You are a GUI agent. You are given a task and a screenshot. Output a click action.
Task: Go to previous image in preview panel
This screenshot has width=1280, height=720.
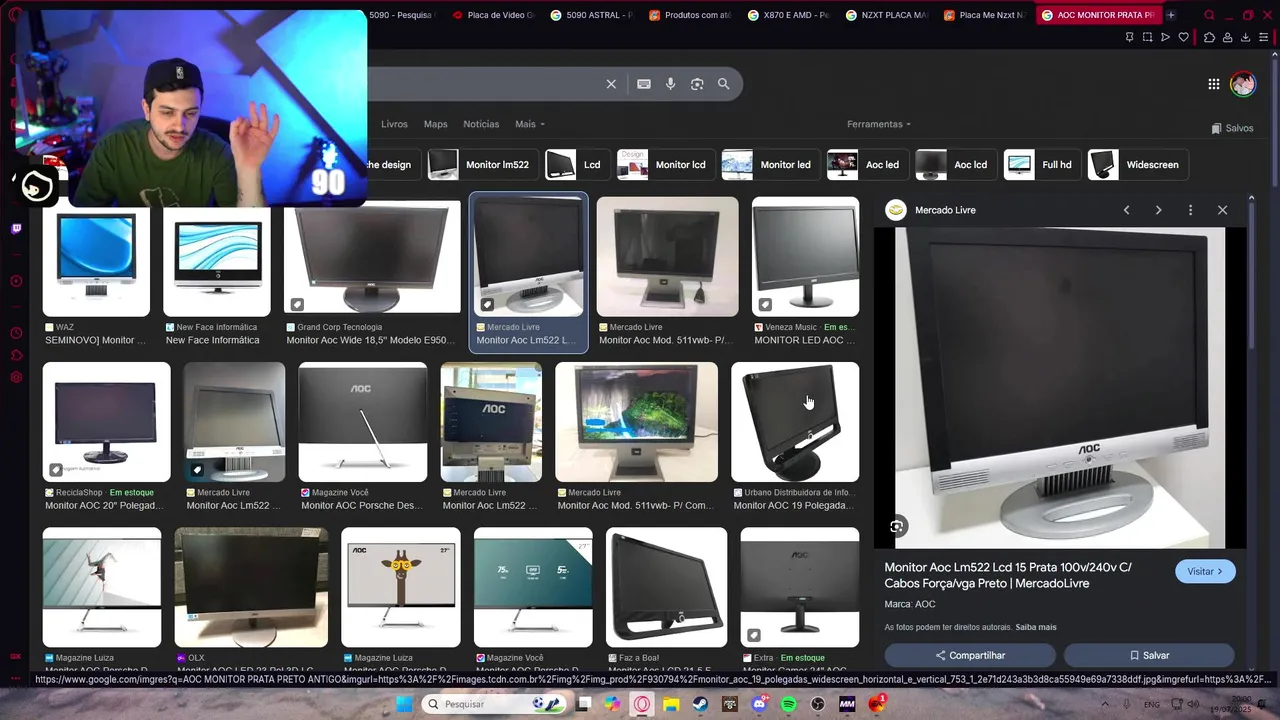[x=1126, y=210]
